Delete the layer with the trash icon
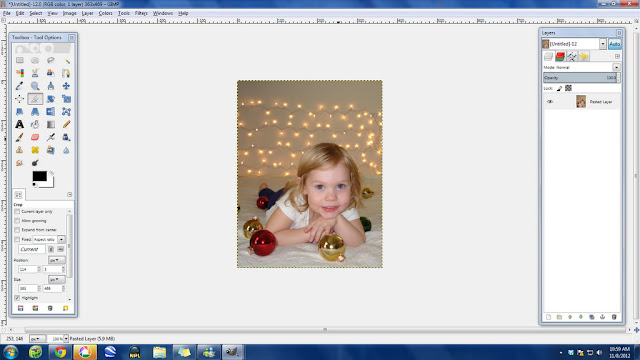The image size is (640, 360). (x=614, y=317)
